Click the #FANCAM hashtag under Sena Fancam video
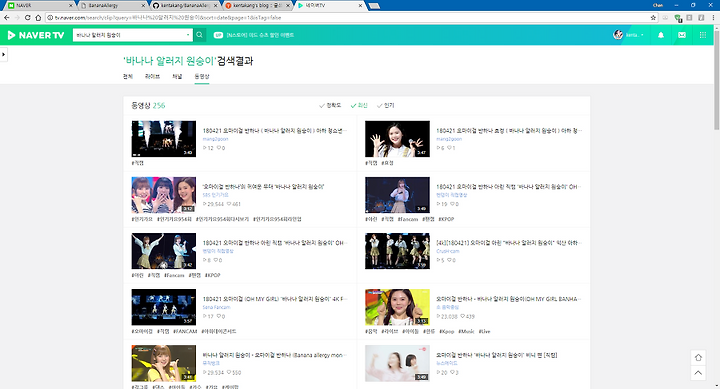The width and height of the screenshot is (720, 389). coord(185,332)
